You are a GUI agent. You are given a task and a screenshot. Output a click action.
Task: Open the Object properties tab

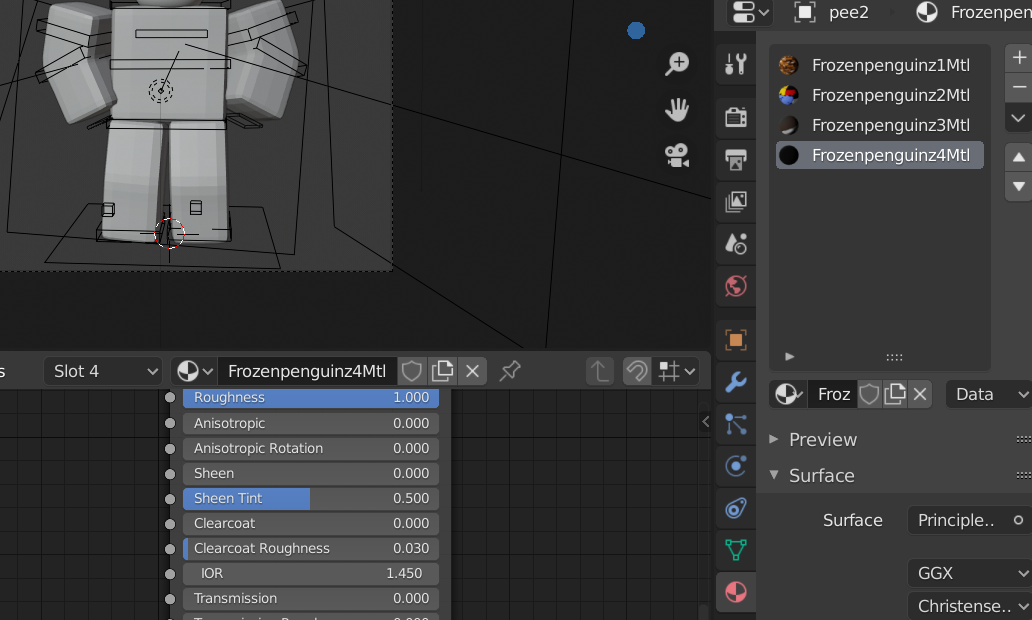736,340
